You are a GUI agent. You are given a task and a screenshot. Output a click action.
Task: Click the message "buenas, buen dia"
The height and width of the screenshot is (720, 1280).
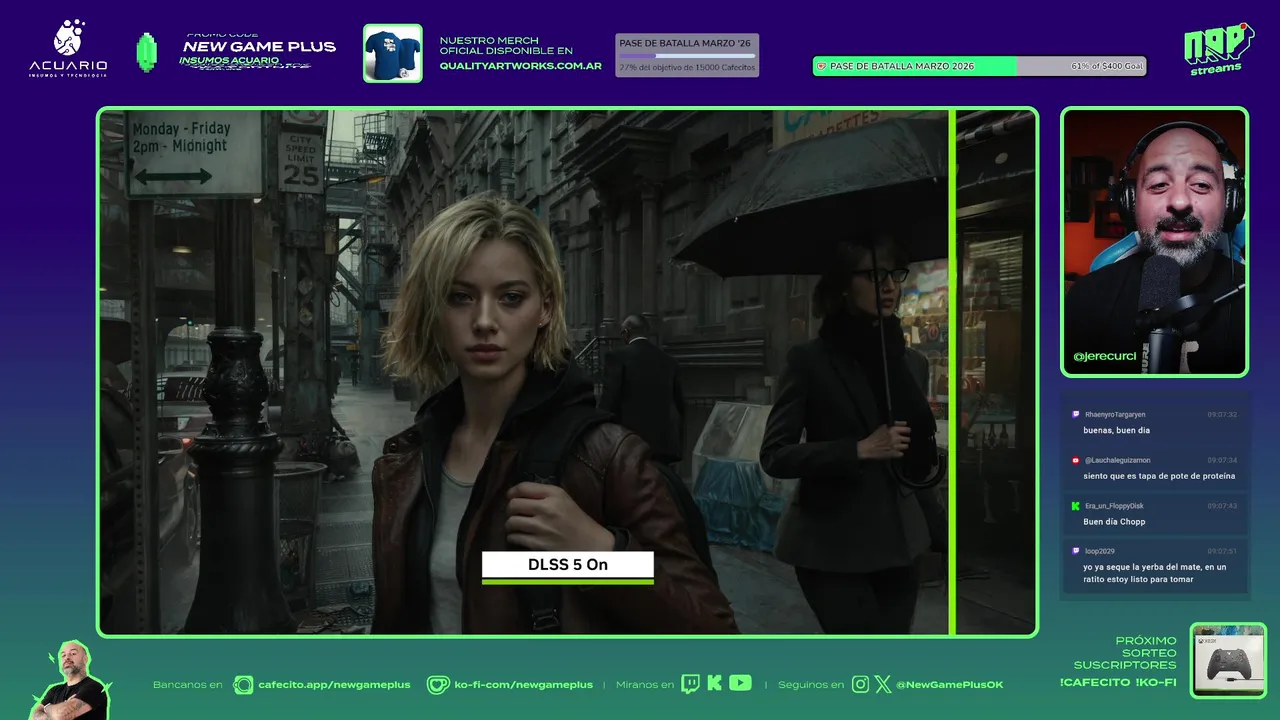point(1116,430)
